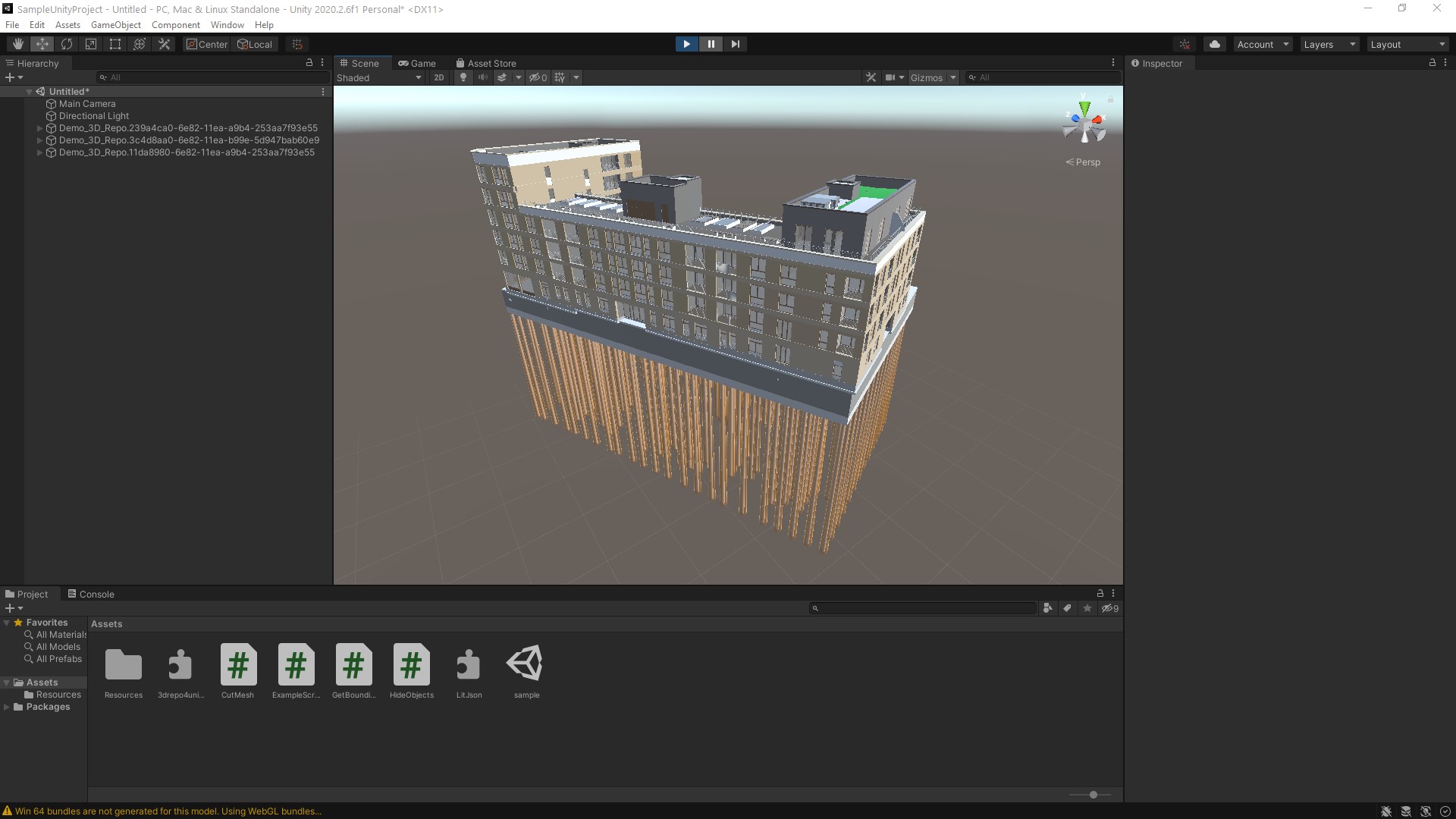Open the Unity cloud services window
This screenshot has height=819, width=1456.
(1214, 43)
